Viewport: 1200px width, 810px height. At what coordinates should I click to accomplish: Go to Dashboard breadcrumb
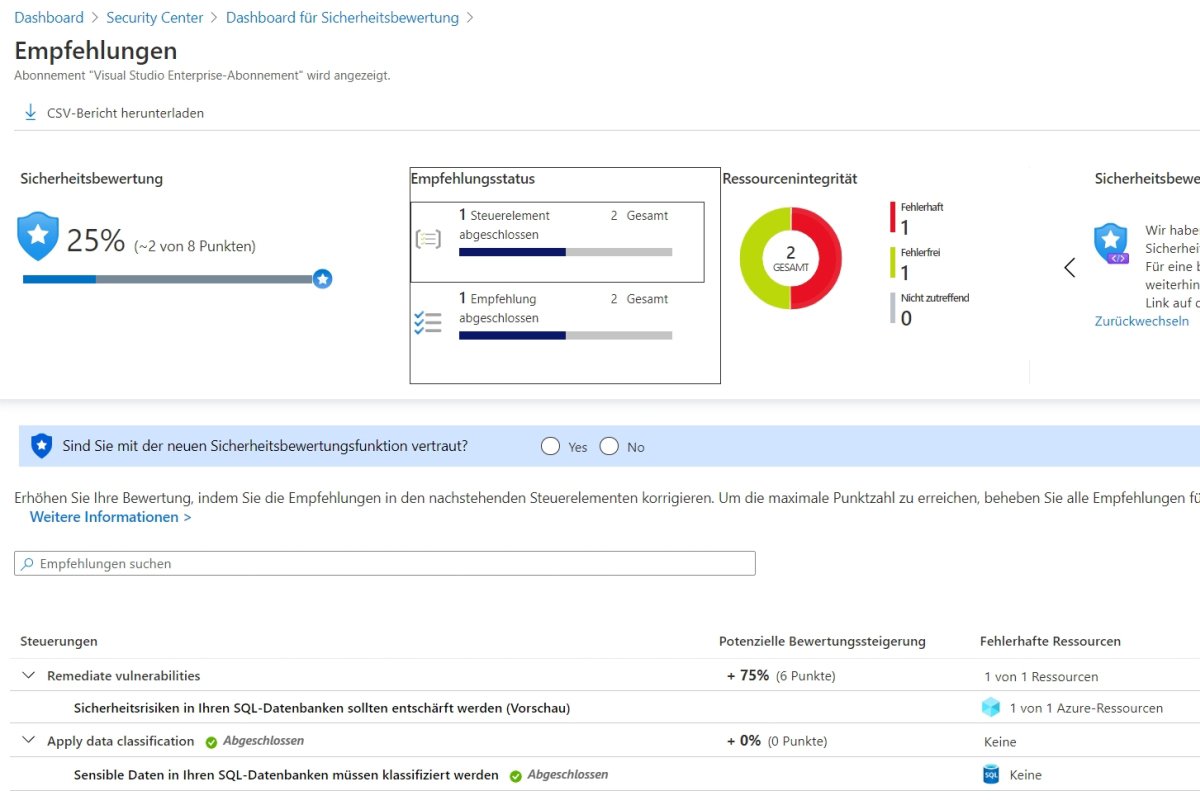pos(49,18)
